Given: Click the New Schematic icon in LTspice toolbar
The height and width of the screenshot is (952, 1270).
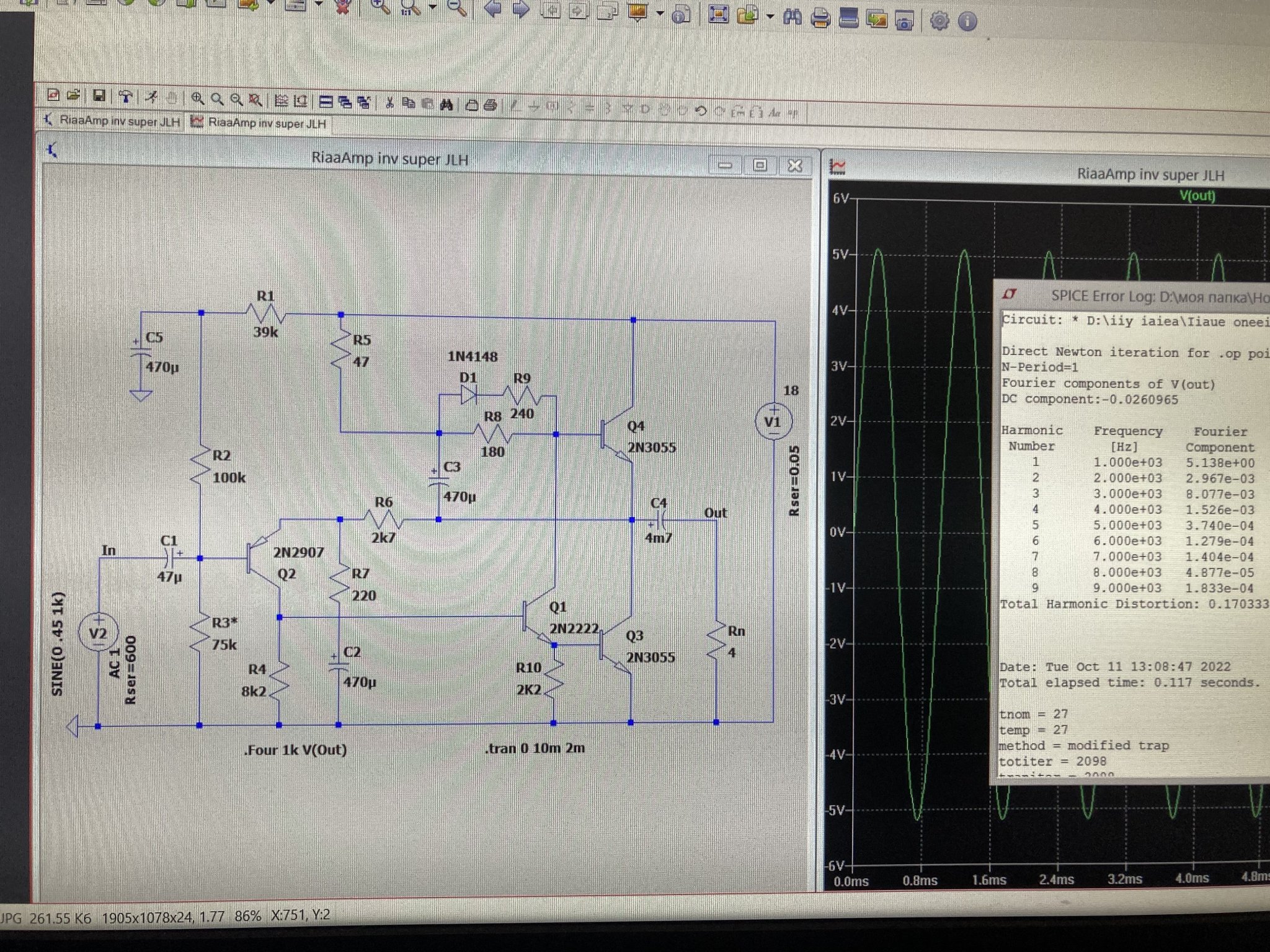Looking at the screenshot, I should [x=53, y=95].
